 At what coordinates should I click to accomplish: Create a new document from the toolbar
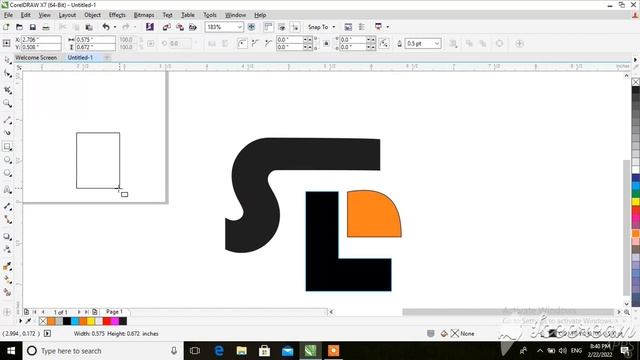pos(6,27)
